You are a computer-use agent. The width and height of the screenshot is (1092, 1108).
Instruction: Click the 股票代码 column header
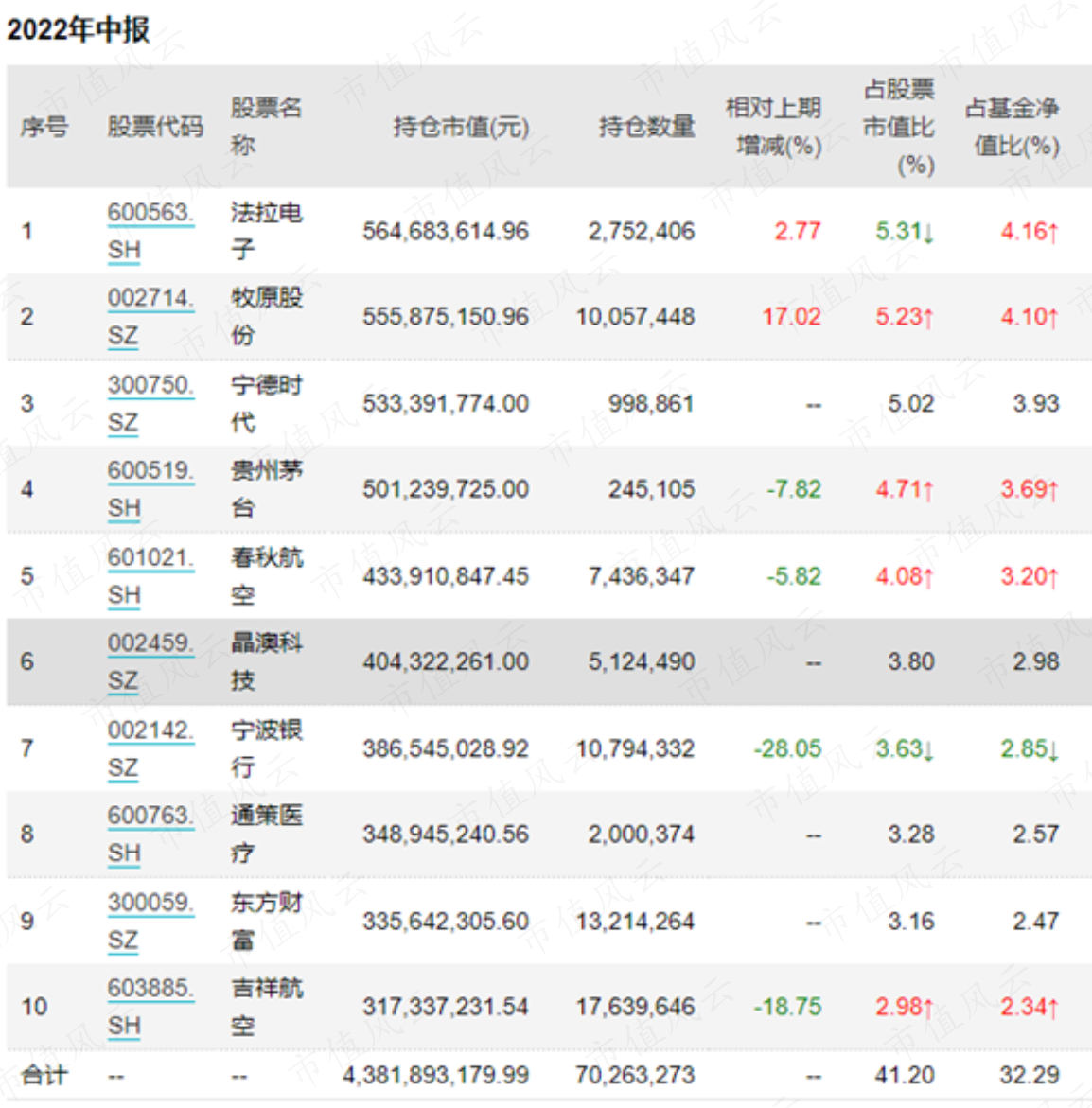[155, 127]
